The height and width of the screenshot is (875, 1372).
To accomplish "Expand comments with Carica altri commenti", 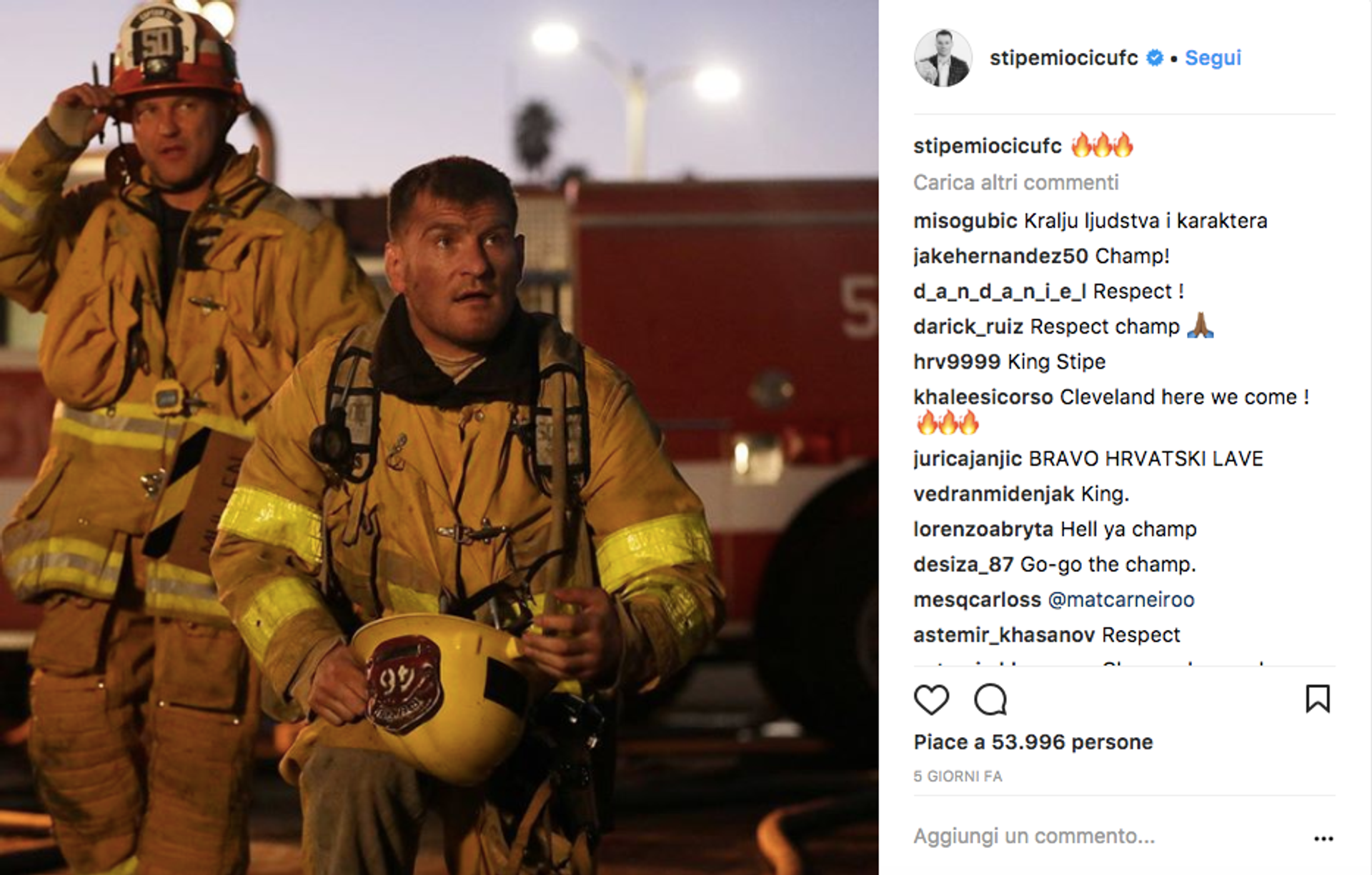I will coord(1015,182).
